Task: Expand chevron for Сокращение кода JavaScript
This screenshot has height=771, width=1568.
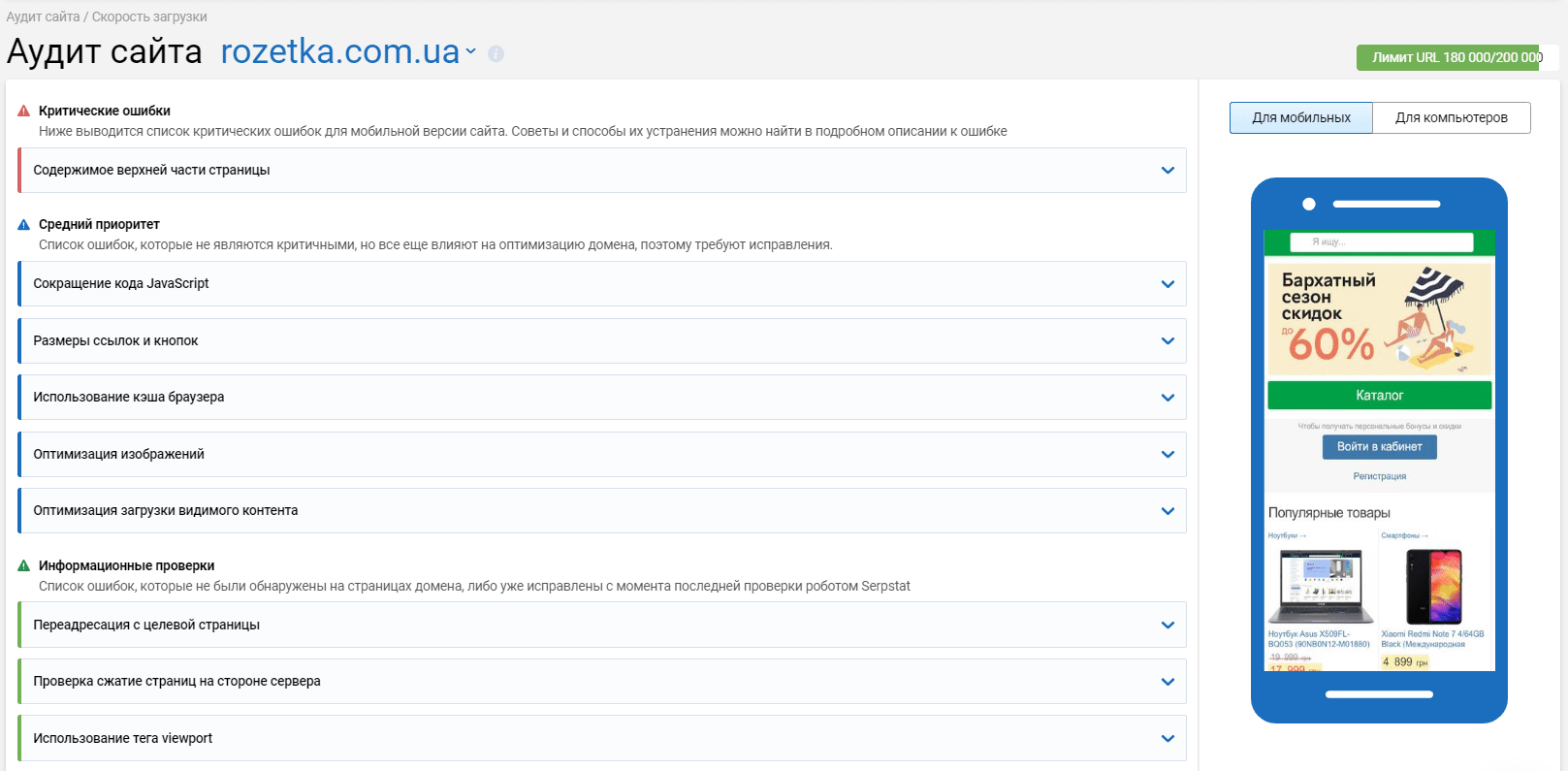Action: click(x=1168, y=284)
